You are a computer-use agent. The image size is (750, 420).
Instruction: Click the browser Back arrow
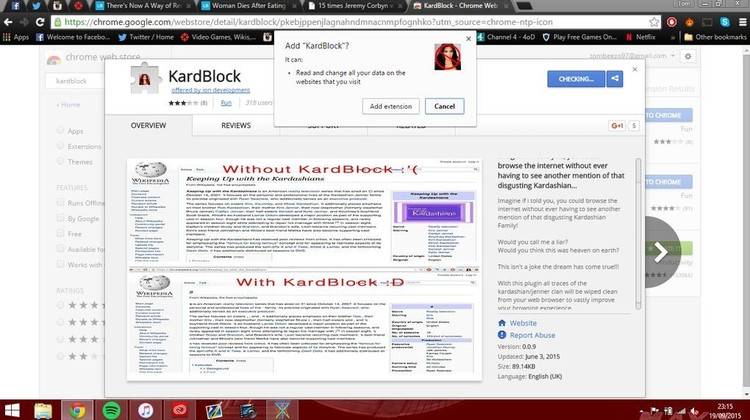[8, 22]
